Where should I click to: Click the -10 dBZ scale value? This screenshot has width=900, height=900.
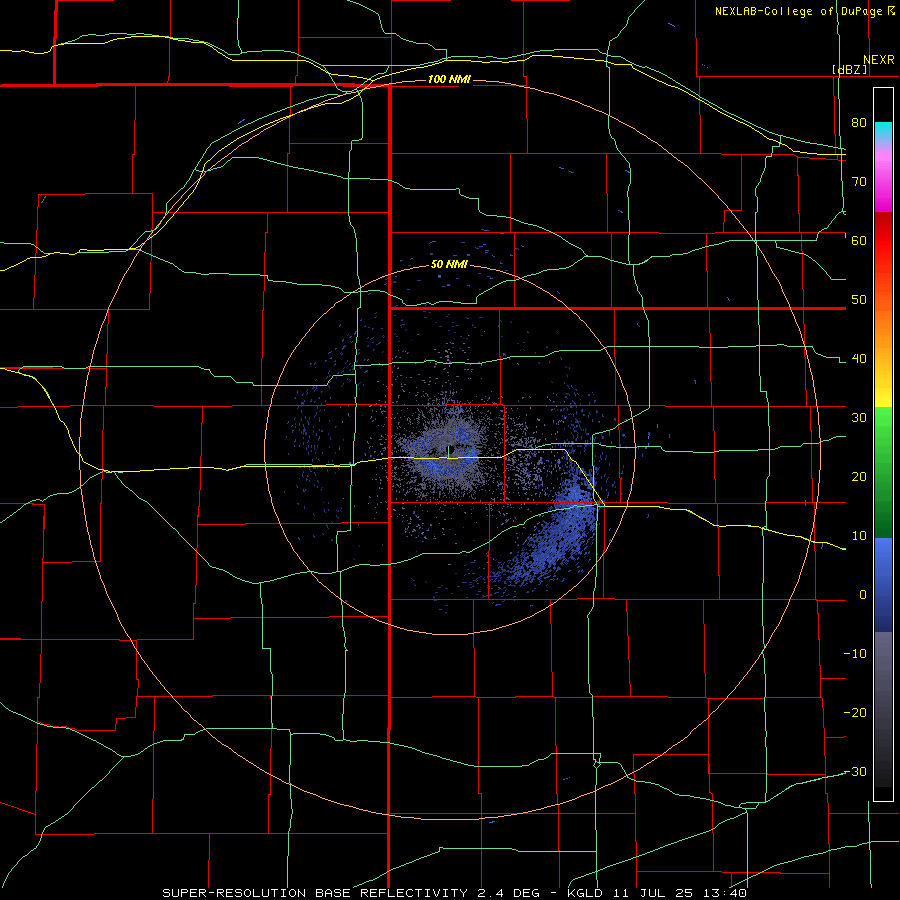(855, 654)
